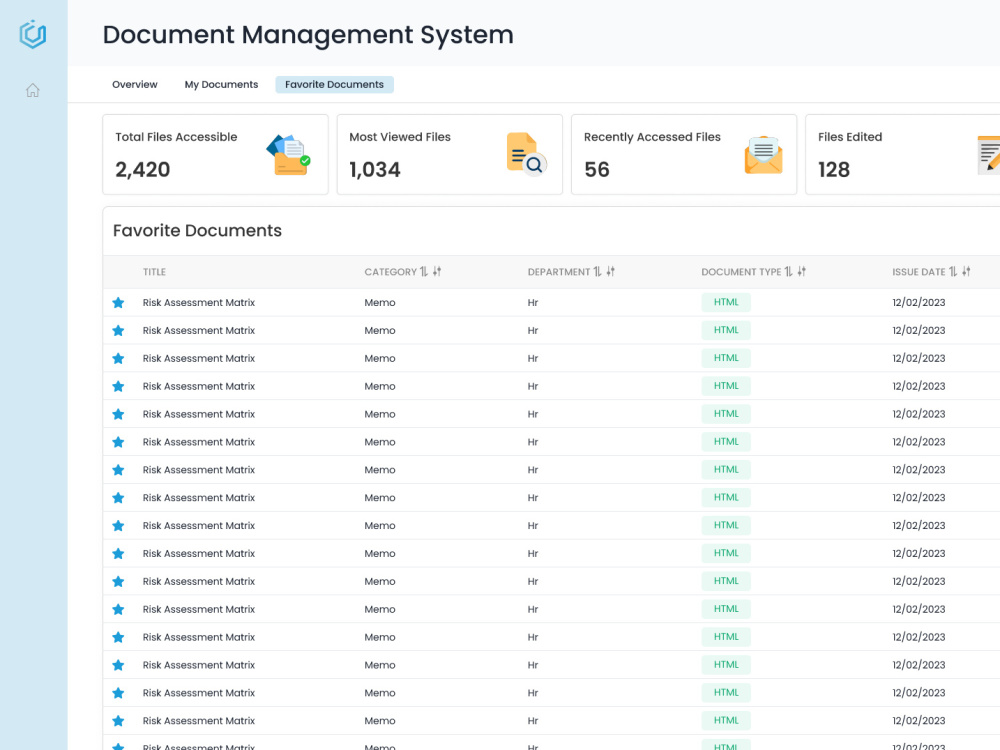Toggle the star on the third table row
The width and height of the screenshot is (1000, 750).
pos(118,358)
